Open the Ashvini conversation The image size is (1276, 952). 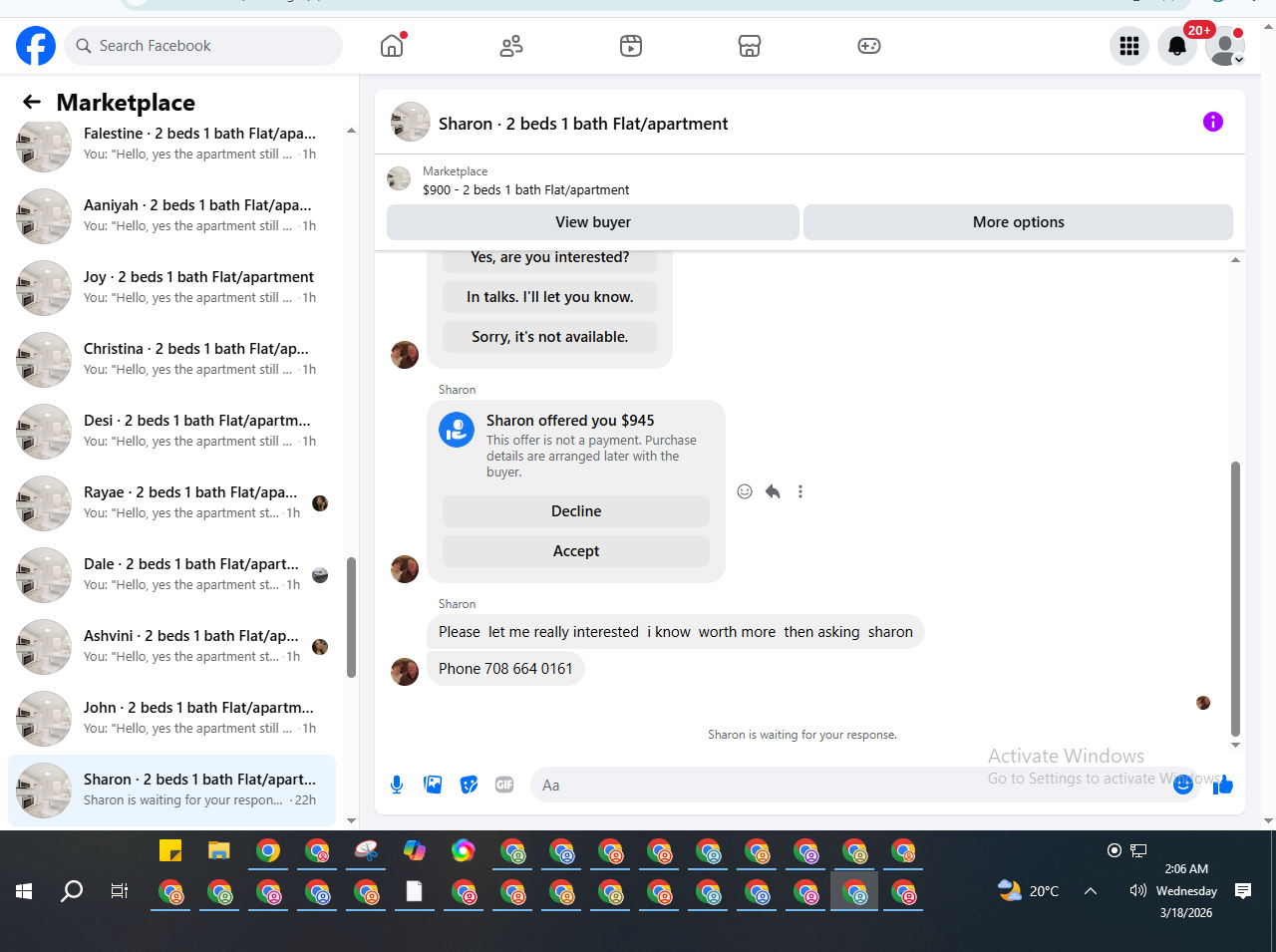[171, 646]
